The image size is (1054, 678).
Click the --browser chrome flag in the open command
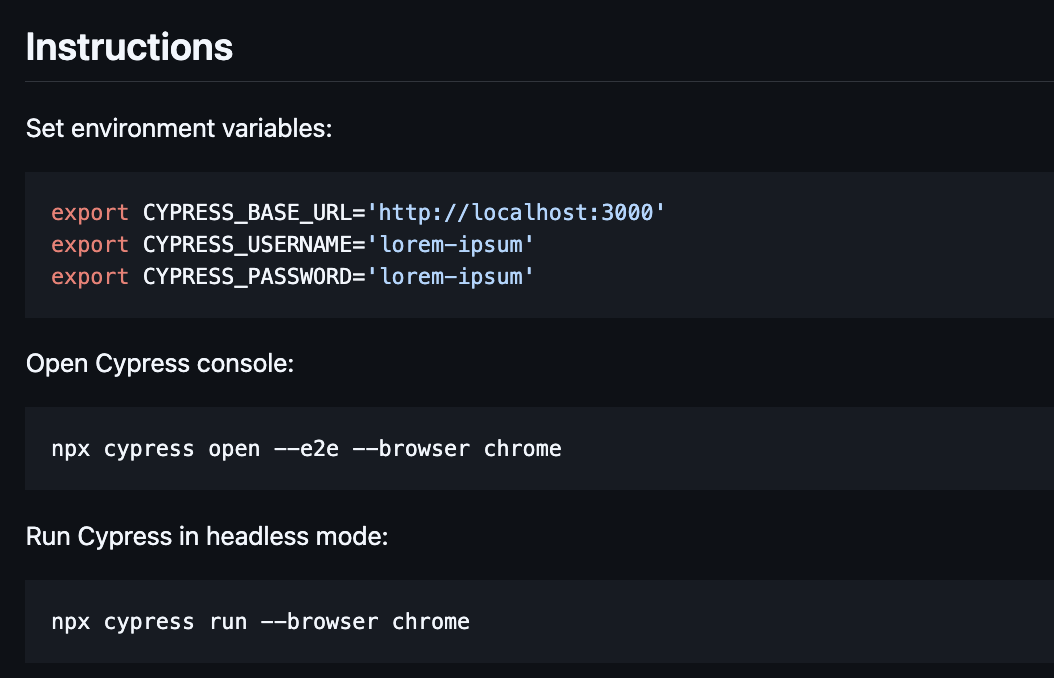[462, 448]
